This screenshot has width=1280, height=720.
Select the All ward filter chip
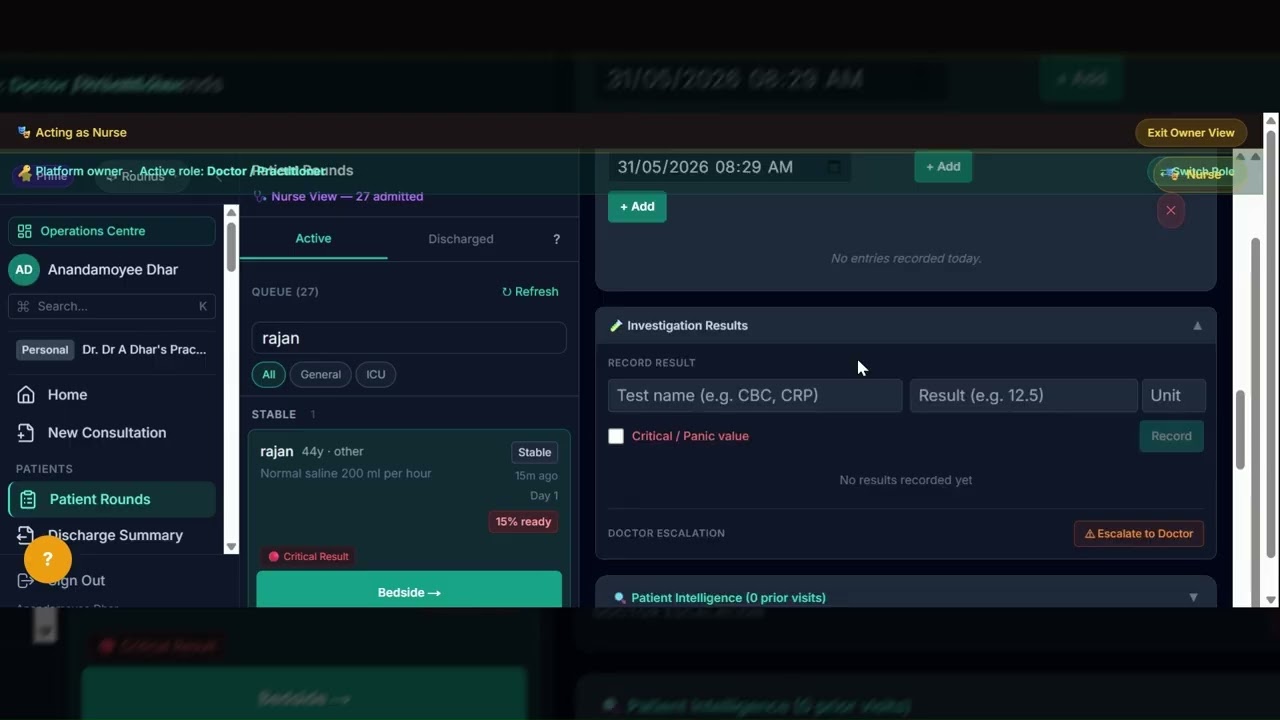tap(269, 375)
